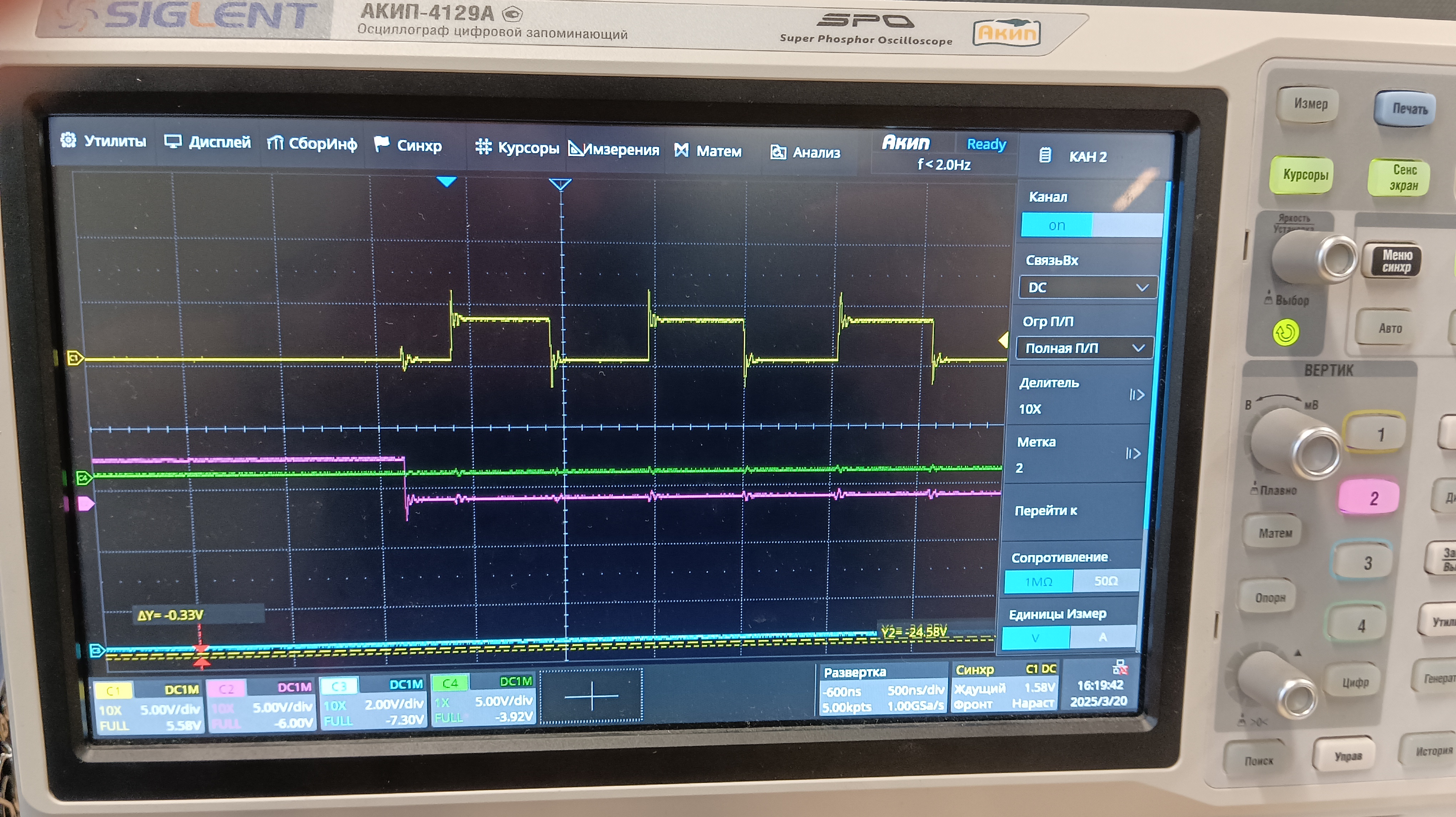This screenshot has width=1456, height=817.
Task: Set Единицы Измер to A
Action: pyautogui.click(x=1102, y=637)
